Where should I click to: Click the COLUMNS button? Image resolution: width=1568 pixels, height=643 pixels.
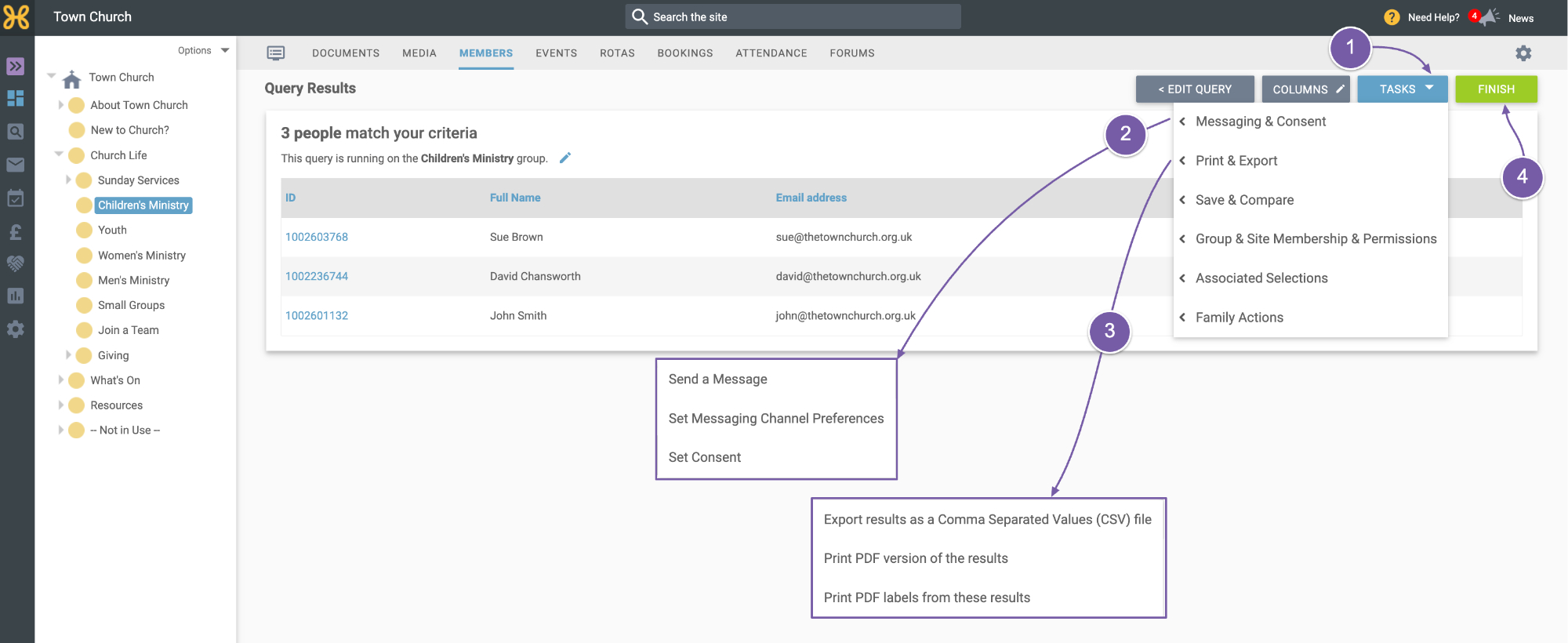[x=1305, y=89]
